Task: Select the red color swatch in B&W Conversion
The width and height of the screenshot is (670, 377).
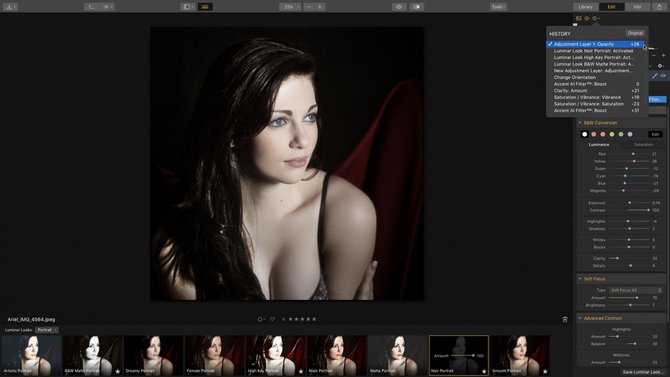Action: click(x=594, y=134)
